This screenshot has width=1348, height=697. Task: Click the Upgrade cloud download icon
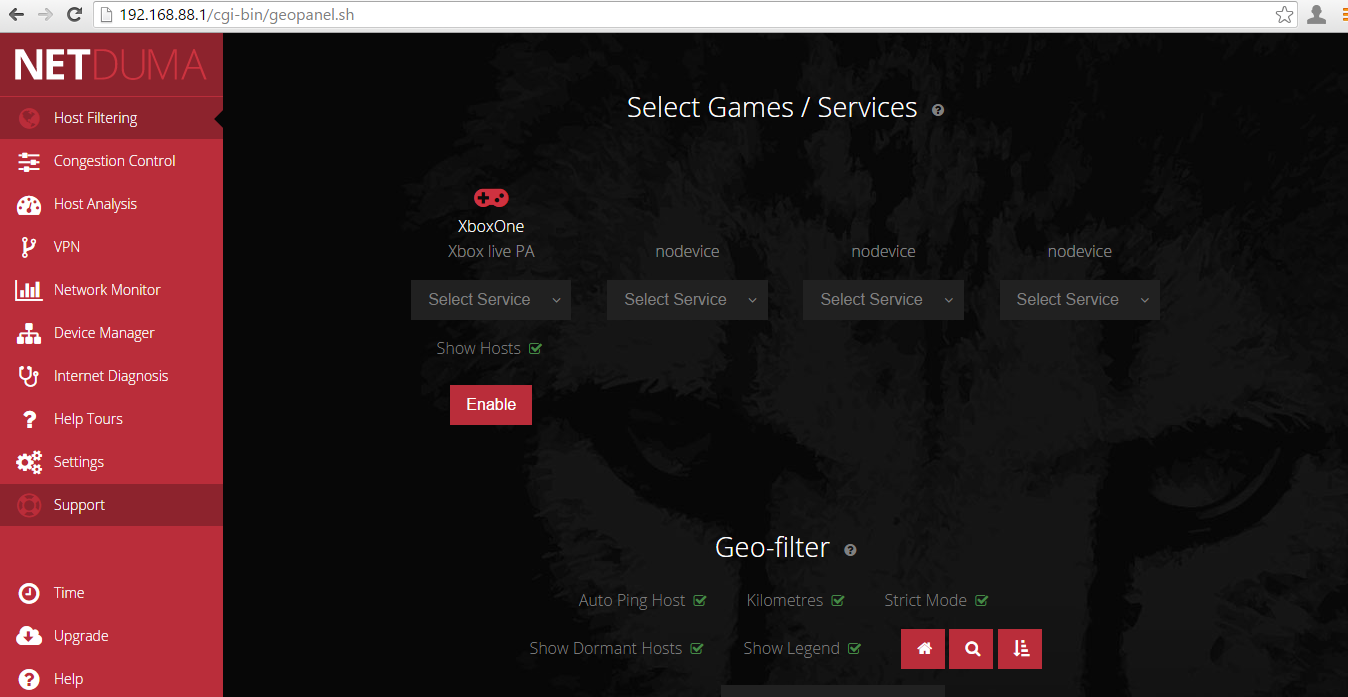[x=29, y=636]
